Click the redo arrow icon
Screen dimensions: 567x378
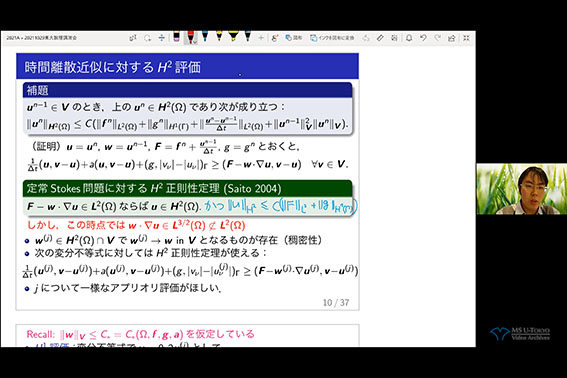[x=437, y=38]
